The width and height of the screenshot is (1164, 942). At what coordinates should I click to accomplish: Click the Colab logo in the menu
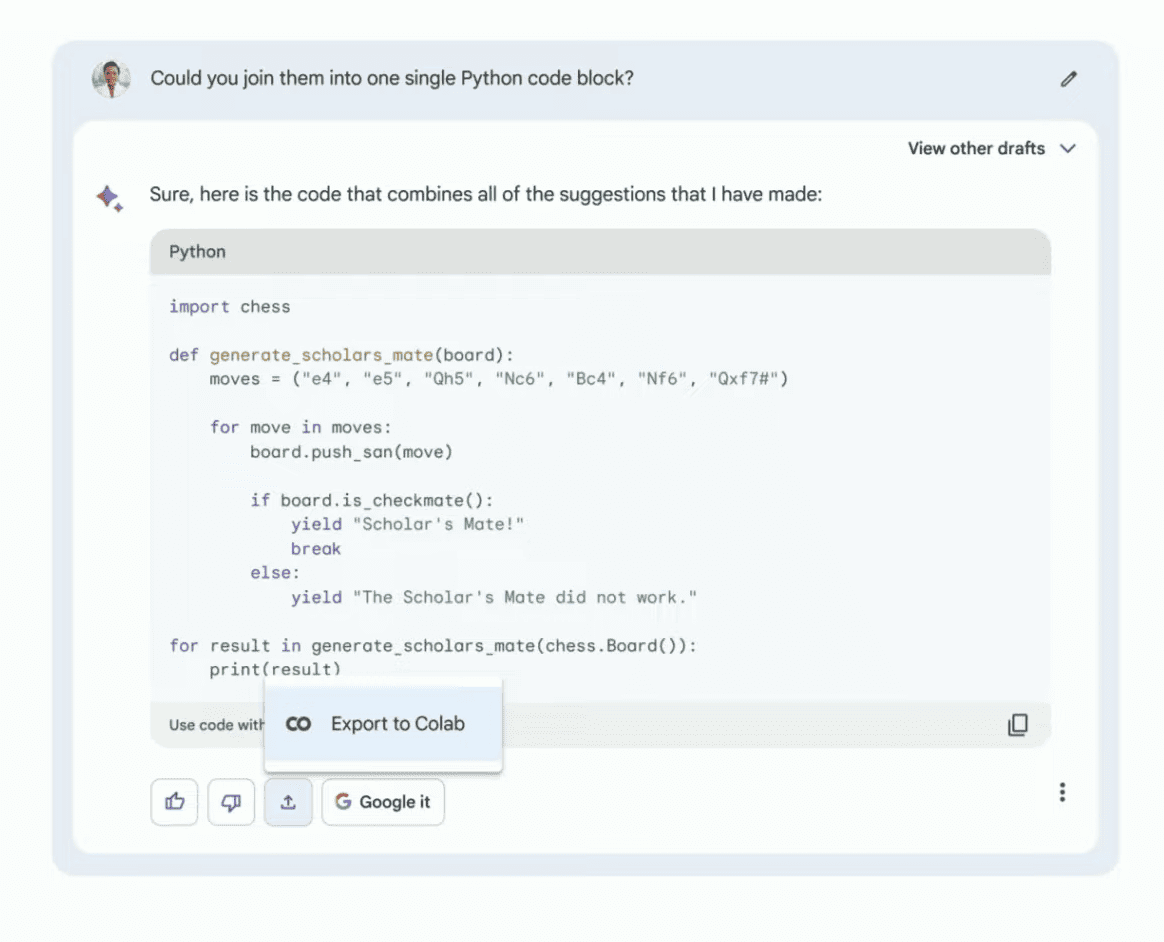coord(299,723)
